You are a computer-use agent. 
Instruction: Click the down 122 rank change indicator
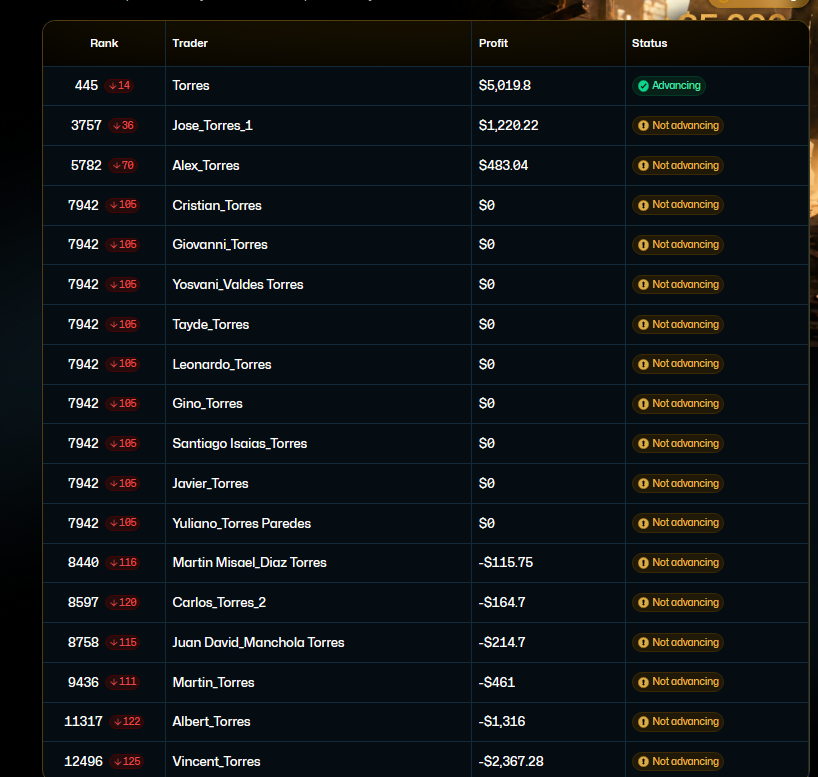(127, 722)
